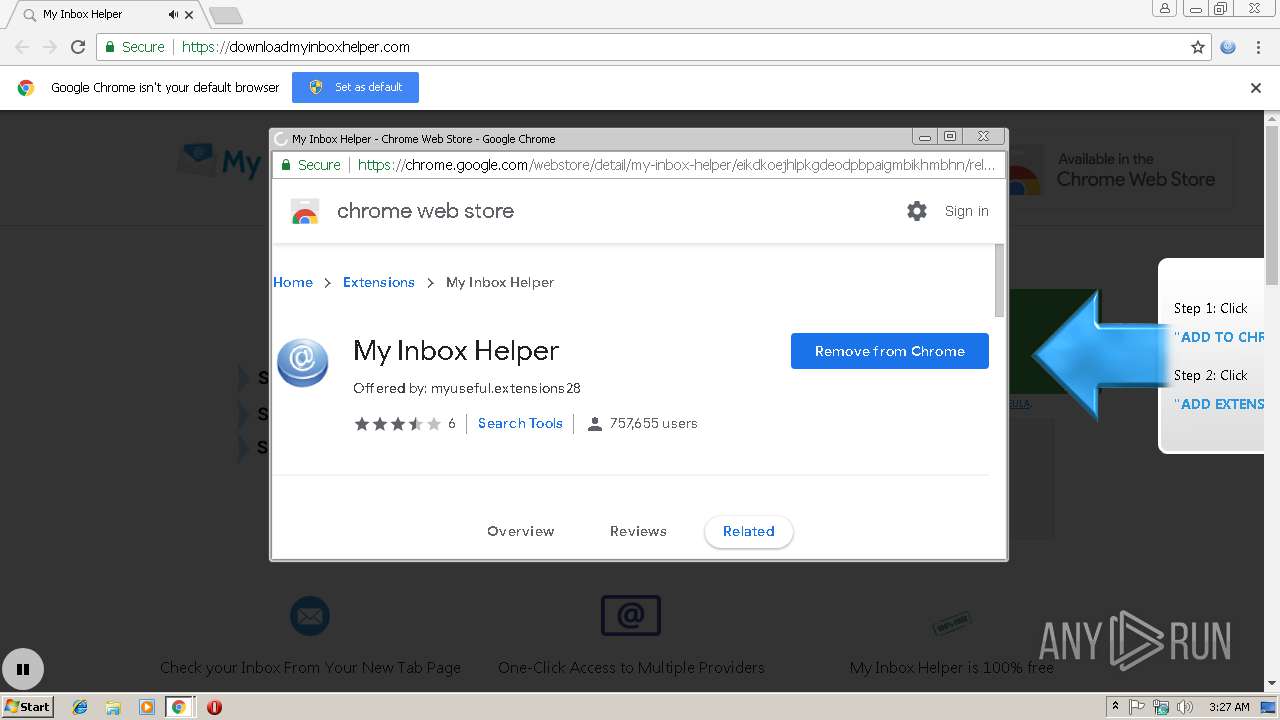The image size is (1280, 720).
Task: Mute the tab audio speaker icon
Action: pos(174,15)
